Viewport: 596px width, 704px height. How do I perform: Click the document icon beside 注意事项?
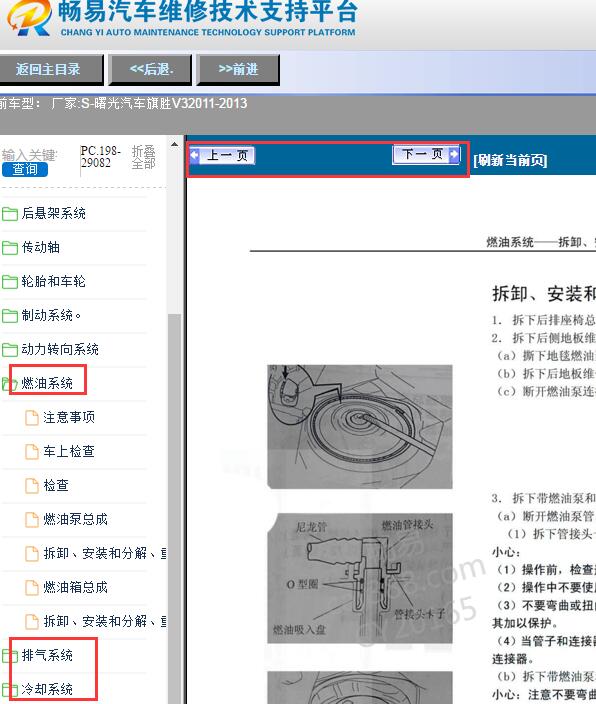click(31, 418)
